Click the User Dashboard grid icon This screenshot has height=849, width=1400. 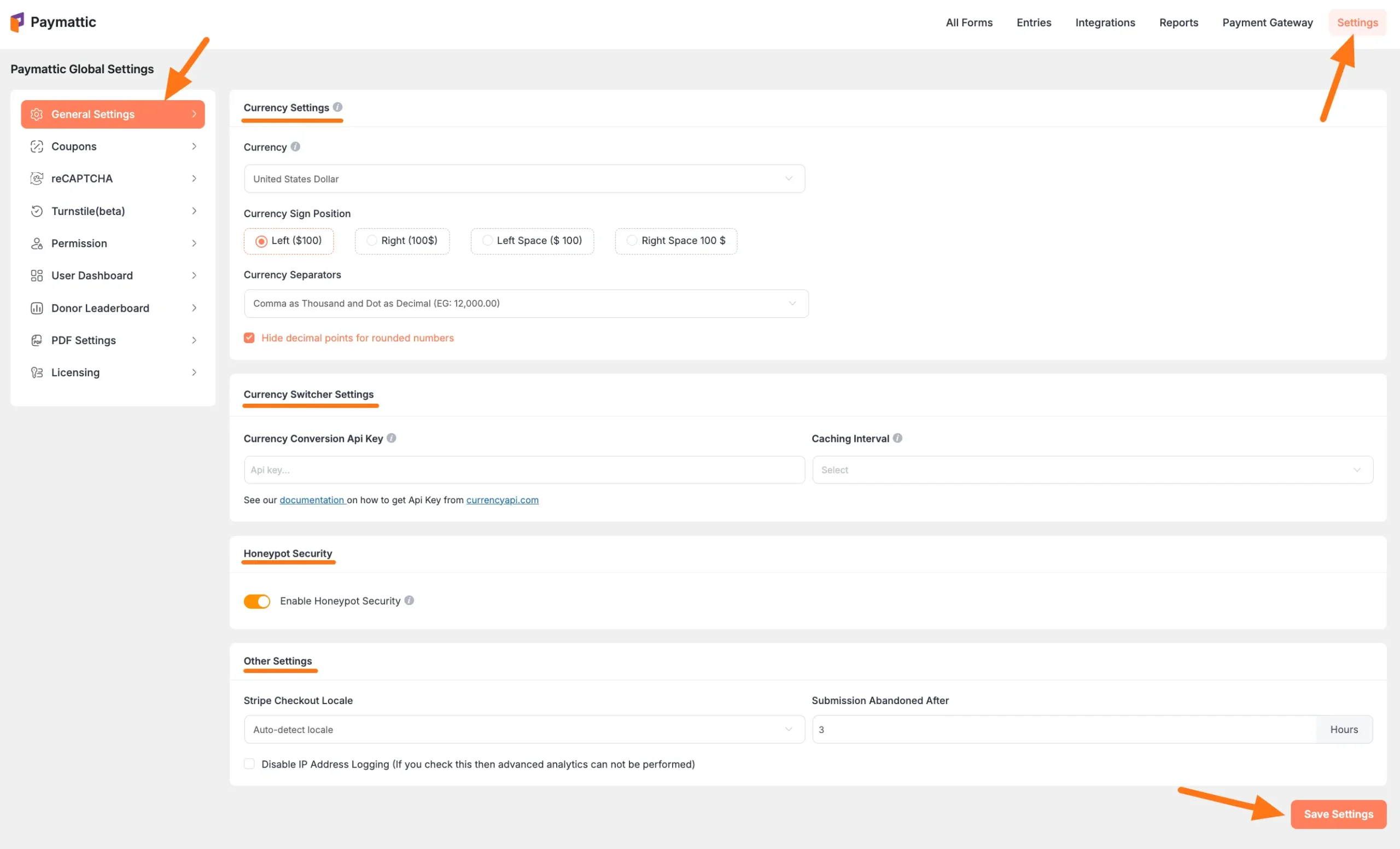point(36,276)
